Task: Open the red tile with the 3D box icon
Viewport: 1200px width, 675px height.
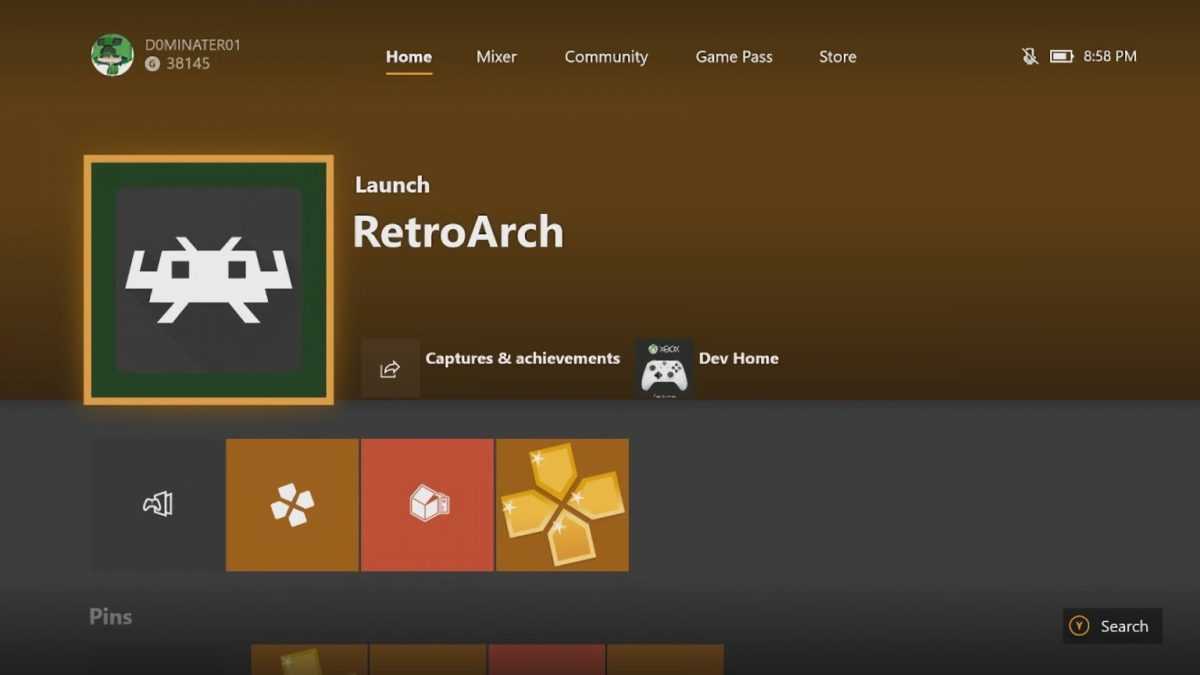Action: click(427, 504)
